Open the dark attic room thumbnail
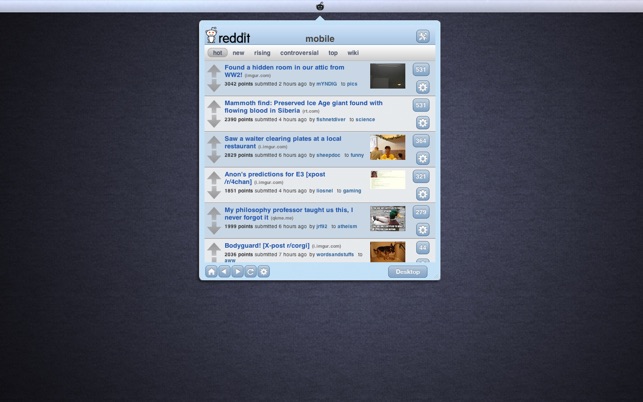Image resolution: width=643 pixels, height=402 pixels. pyautogui.click(x=388, y=76)
